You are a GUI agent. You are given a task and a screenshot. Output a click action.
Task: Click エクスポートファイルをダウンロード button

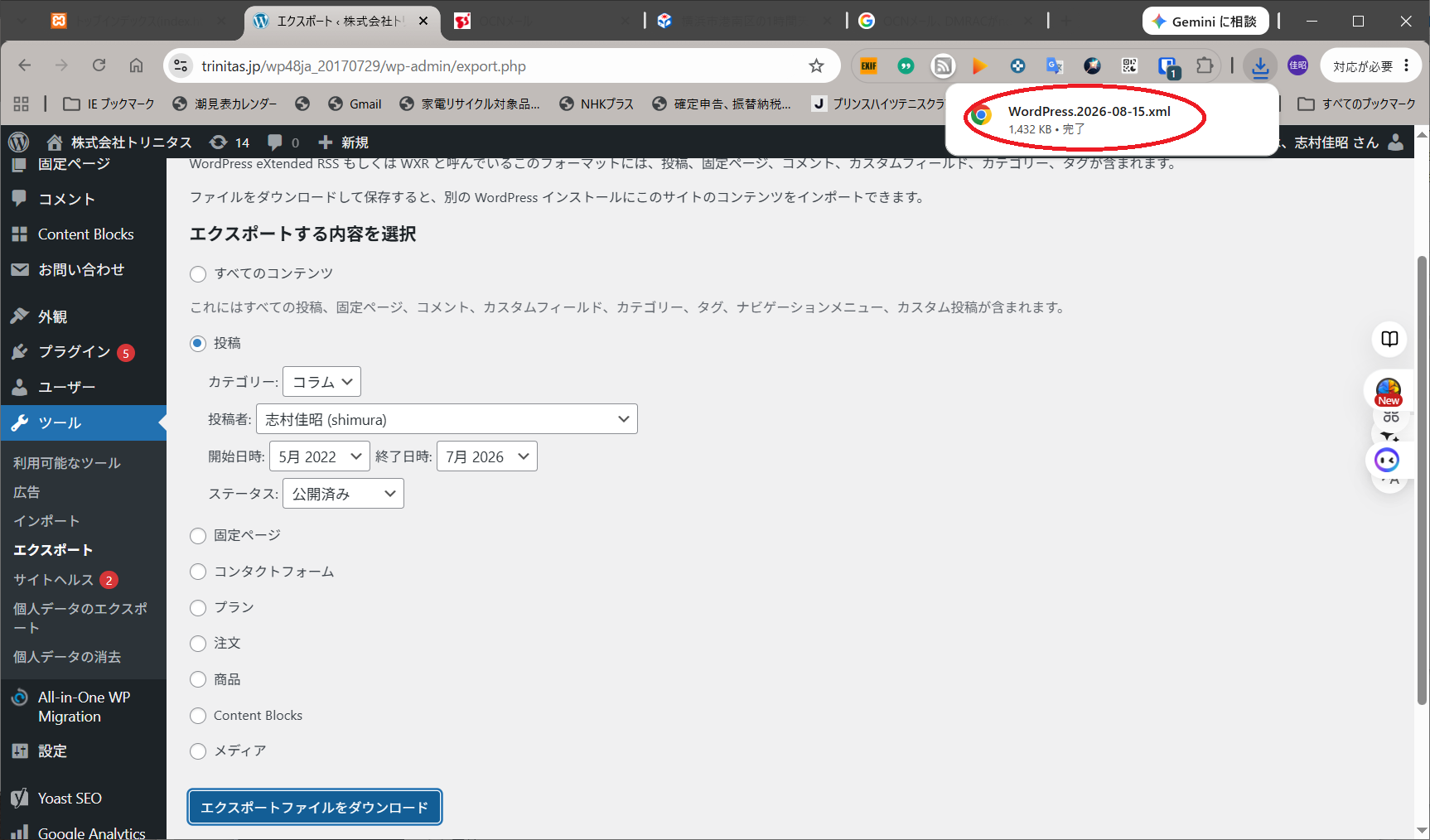315,807
